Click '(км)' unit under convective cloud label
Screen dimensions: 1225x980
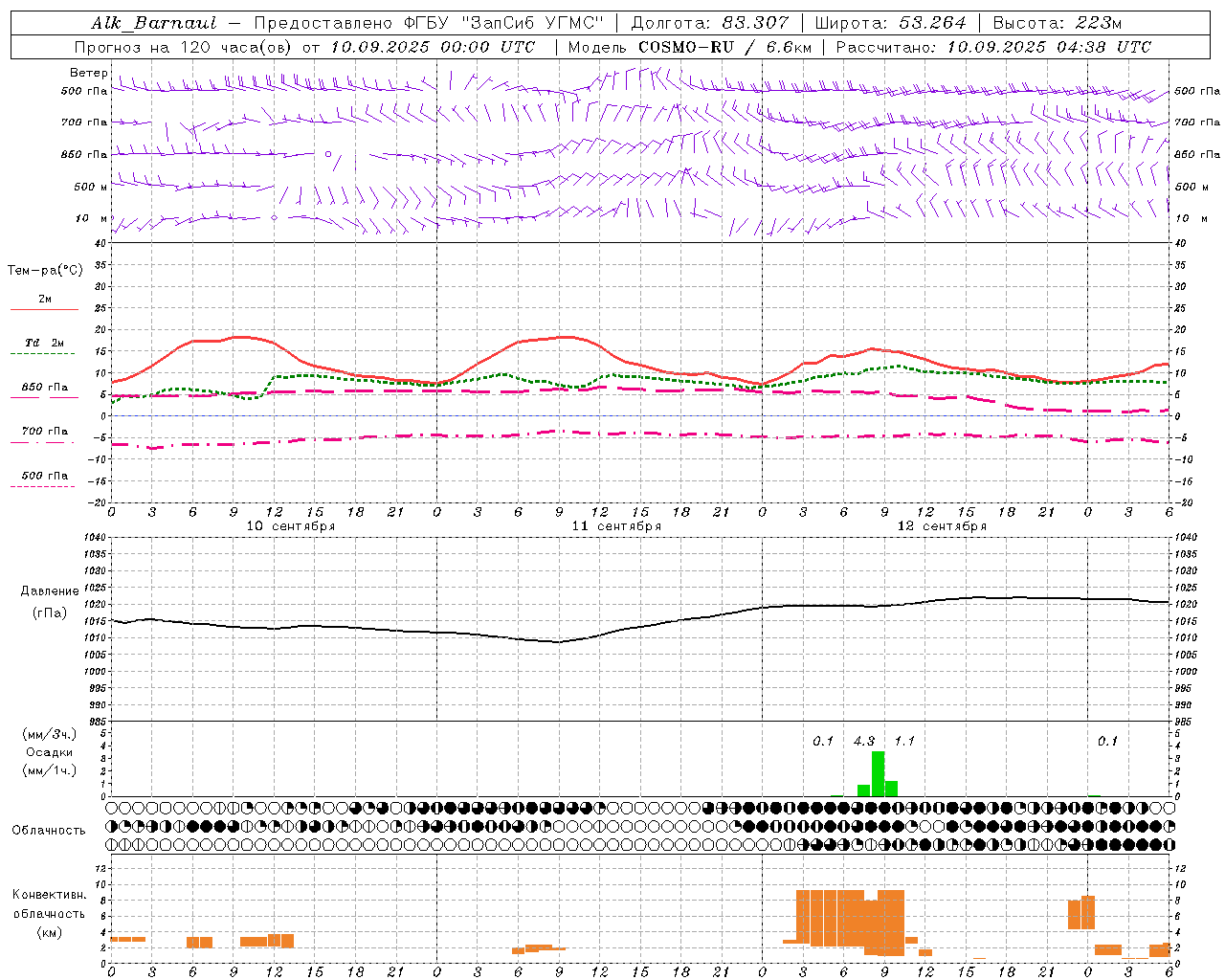pyautogui.click(x=50, y=932)
